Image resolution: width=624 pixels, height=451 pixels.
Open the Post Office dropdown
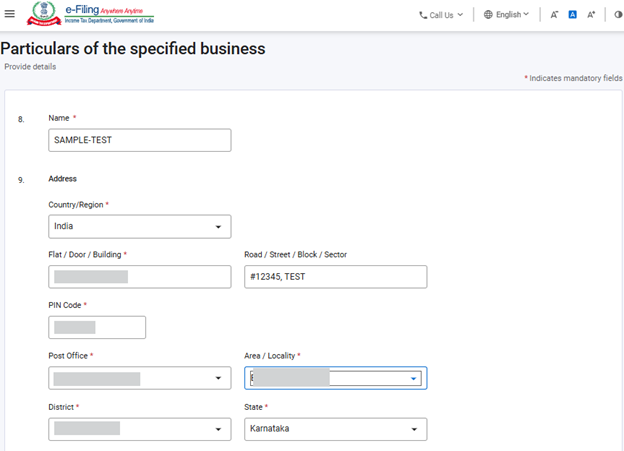point(139,378)
